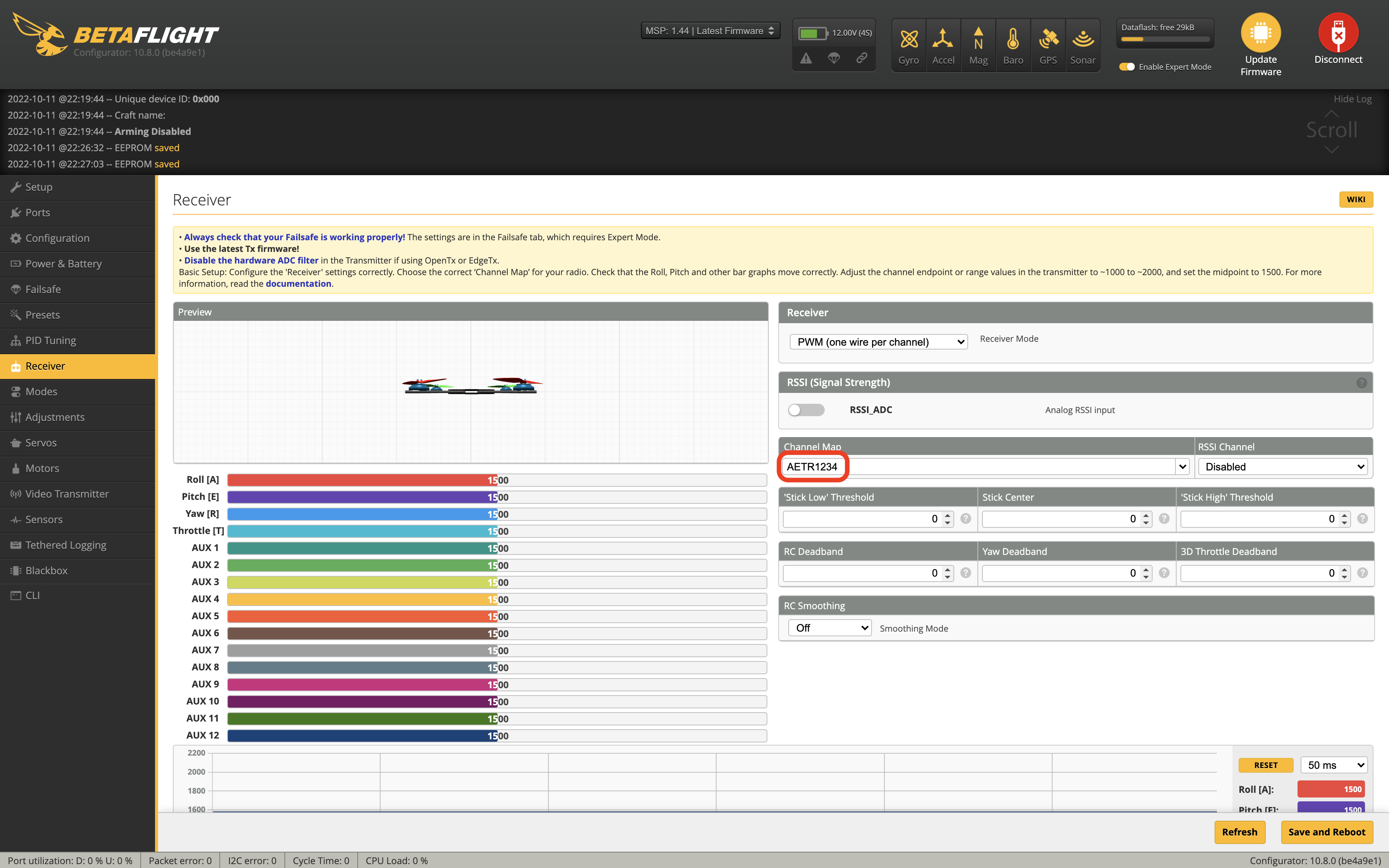1389x868 pixels.
Task: Open the 50 ms refresh rate dropdown
Action: click(1334, 765)
